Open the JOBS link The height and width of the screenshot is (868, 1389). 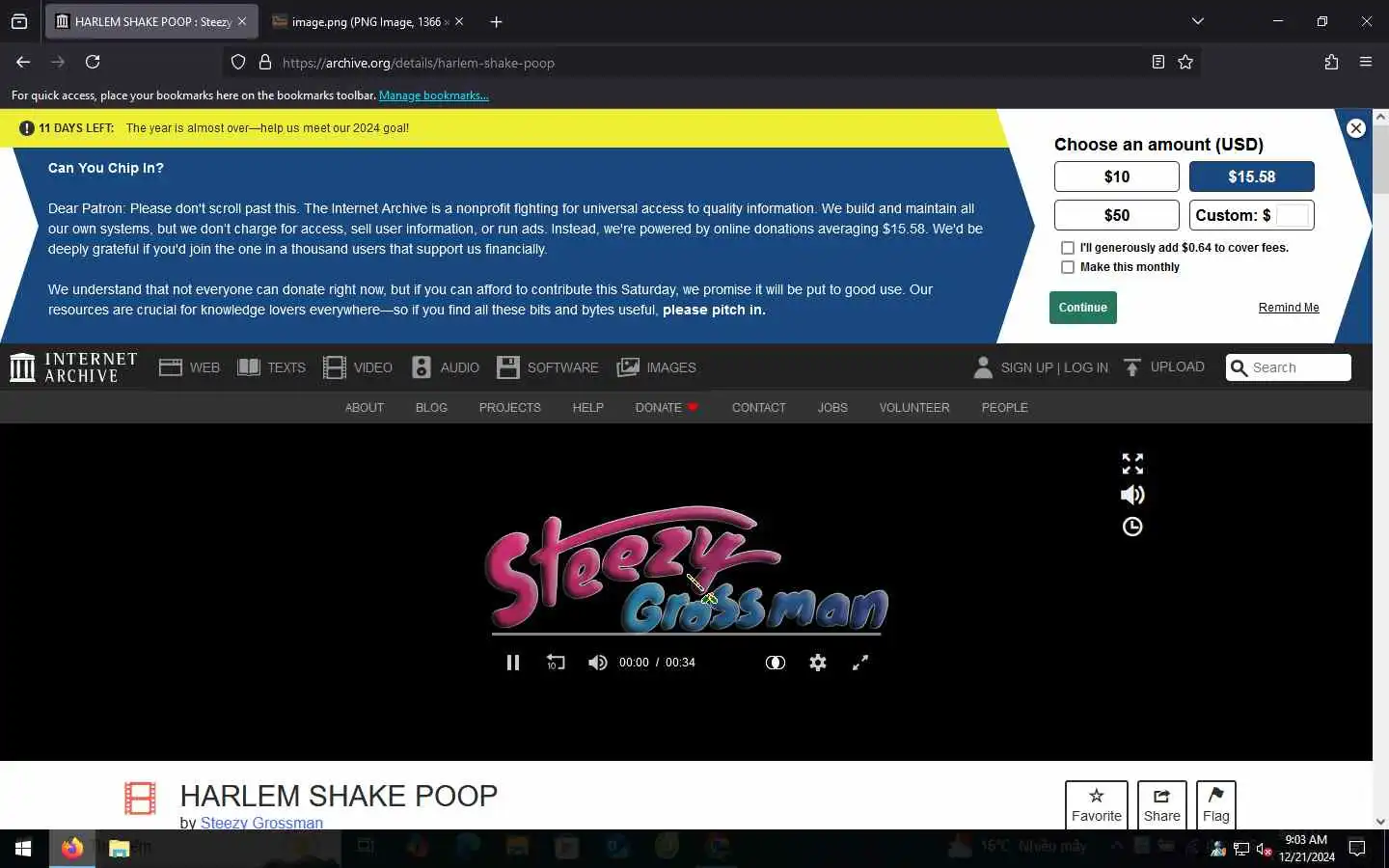(x=832, y=408)
